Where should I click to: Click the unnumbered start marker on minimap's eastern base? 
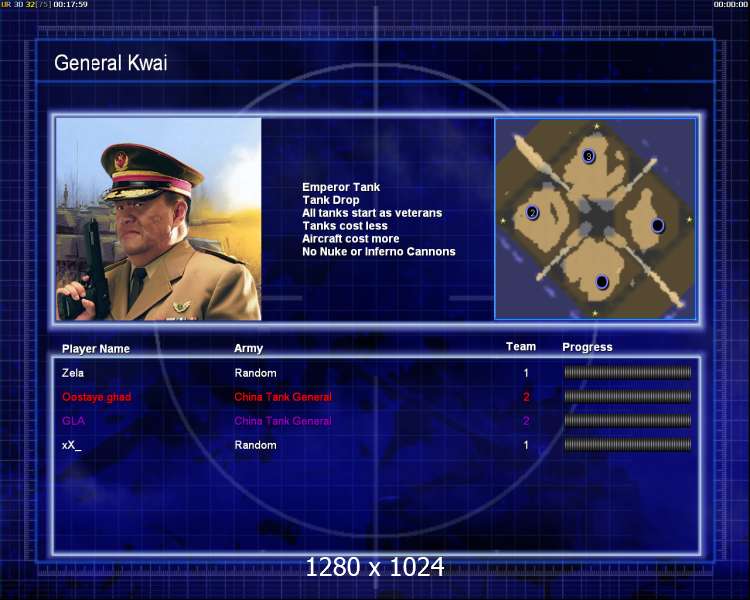[x=658, y=225]
